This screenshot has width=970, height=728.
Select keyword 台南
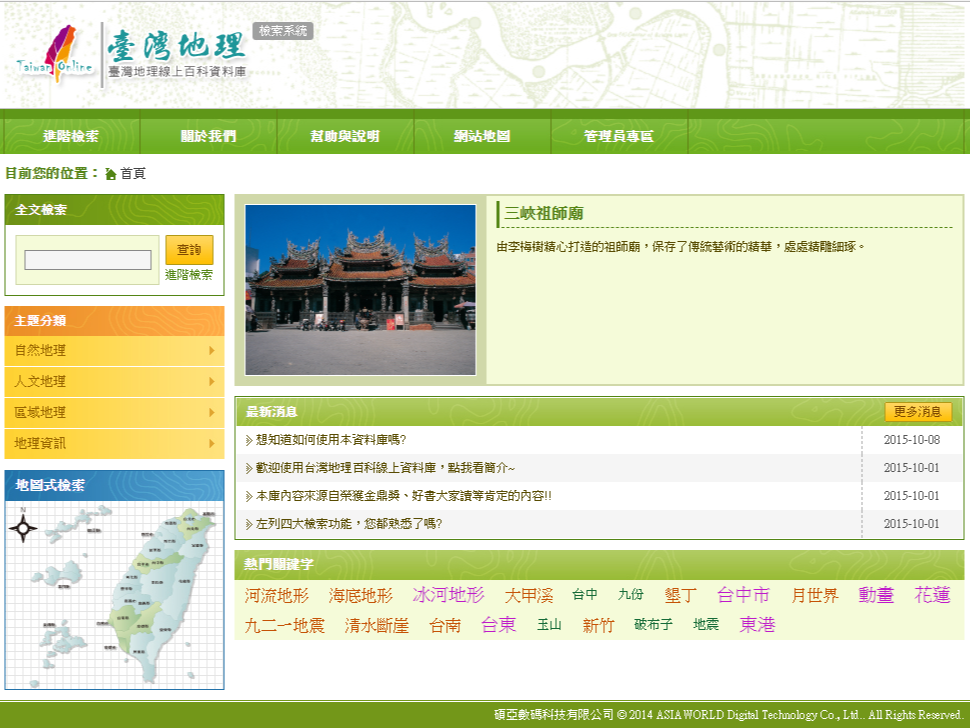[445, 625]
